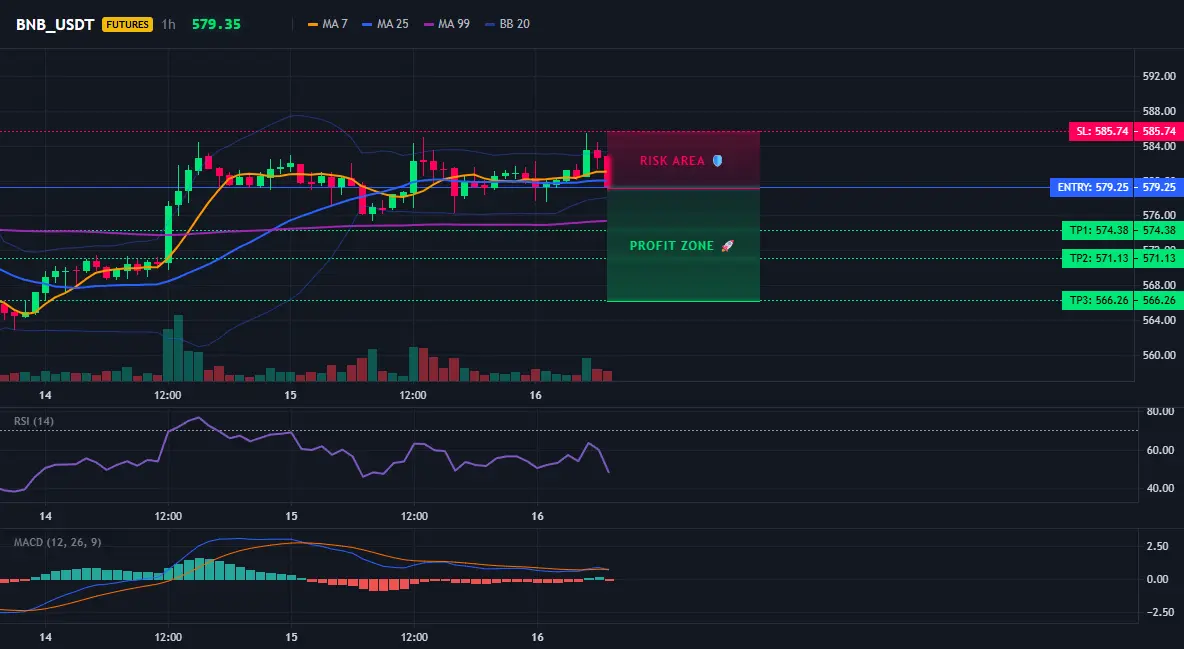Click the 2.50 MACD axis value
This screenshot has height=649, width=1184.
tap(1158, 546)
